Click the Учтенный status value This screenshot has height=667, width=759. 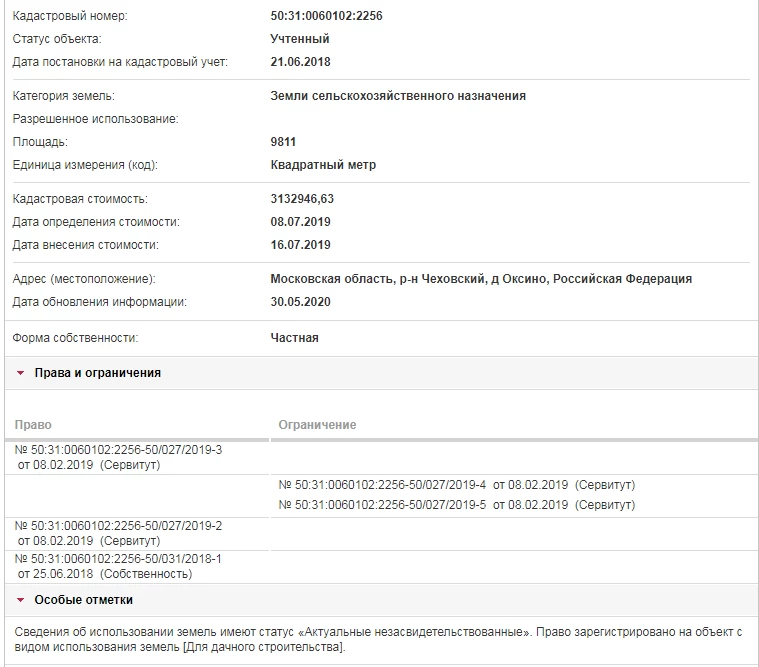[299, 39]
